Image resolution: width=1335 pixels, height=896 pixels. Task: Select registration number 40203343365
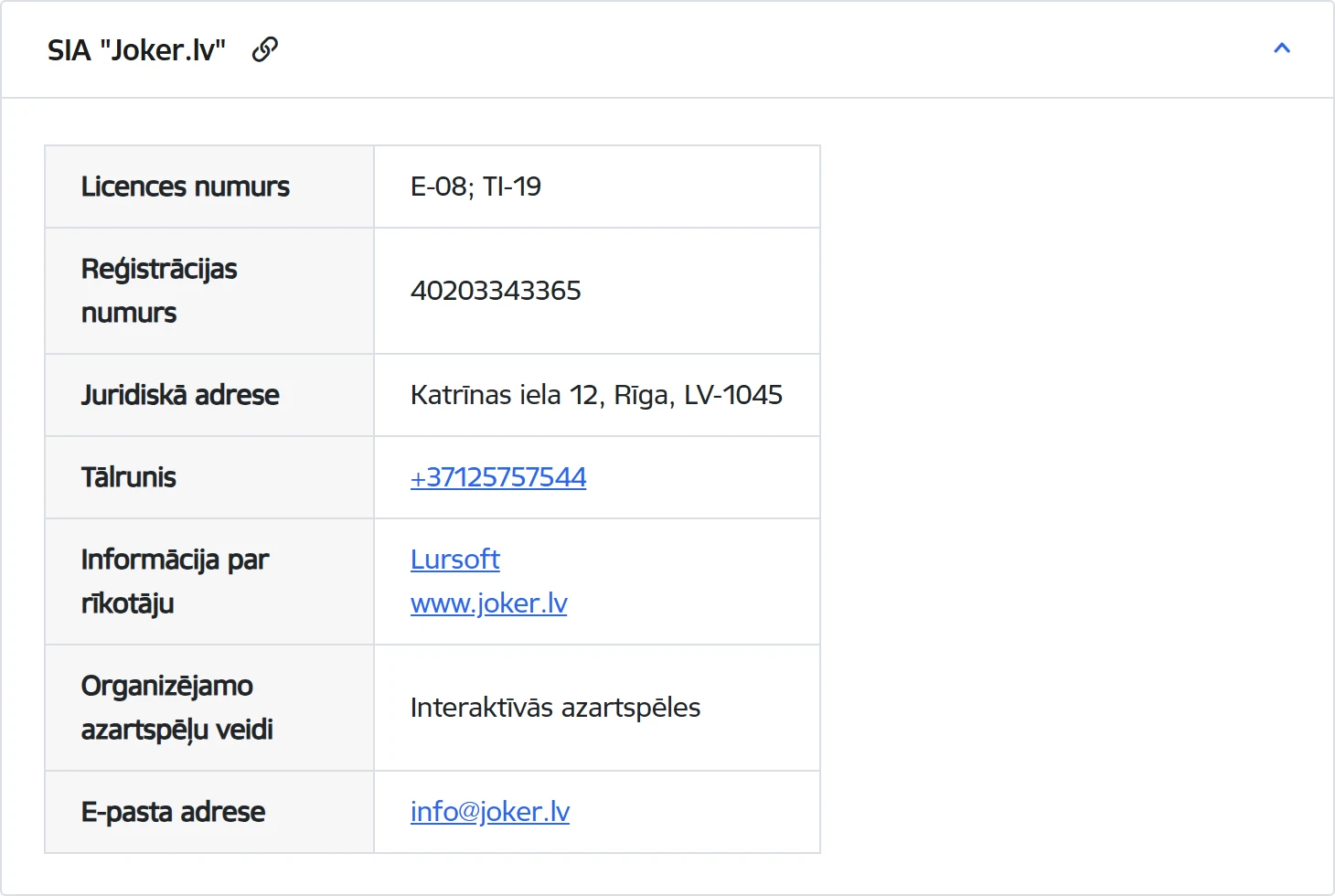[496, 291]
